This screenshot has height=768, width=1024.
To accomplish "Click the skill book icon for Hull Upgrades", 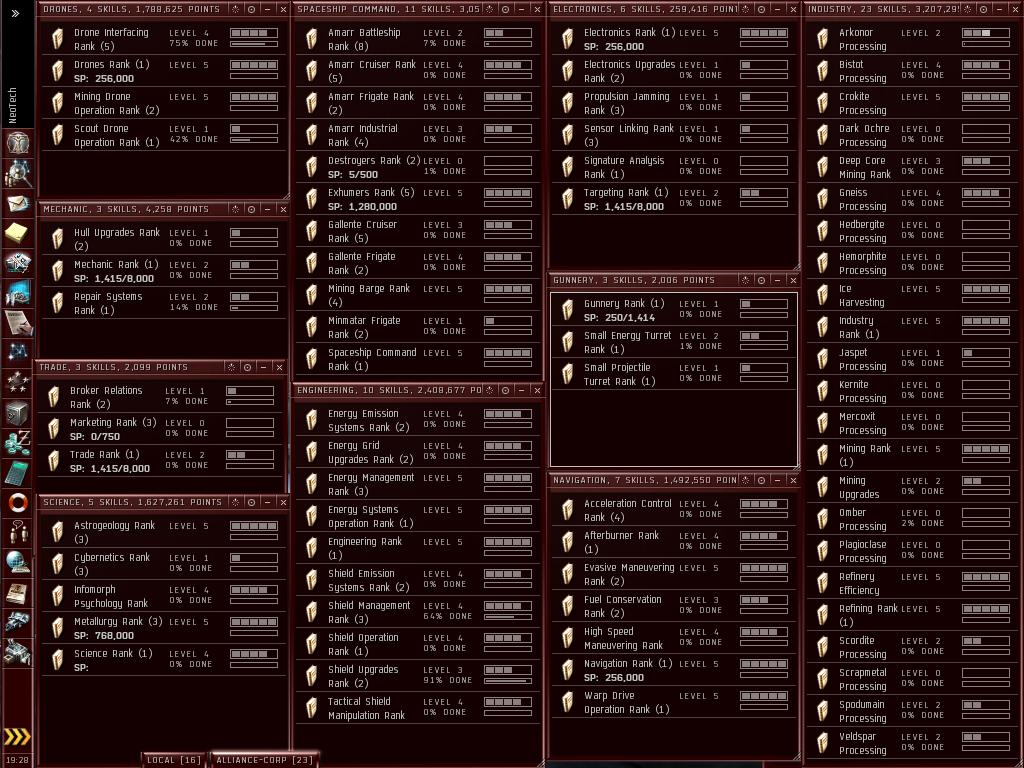I will click(57, 238).
